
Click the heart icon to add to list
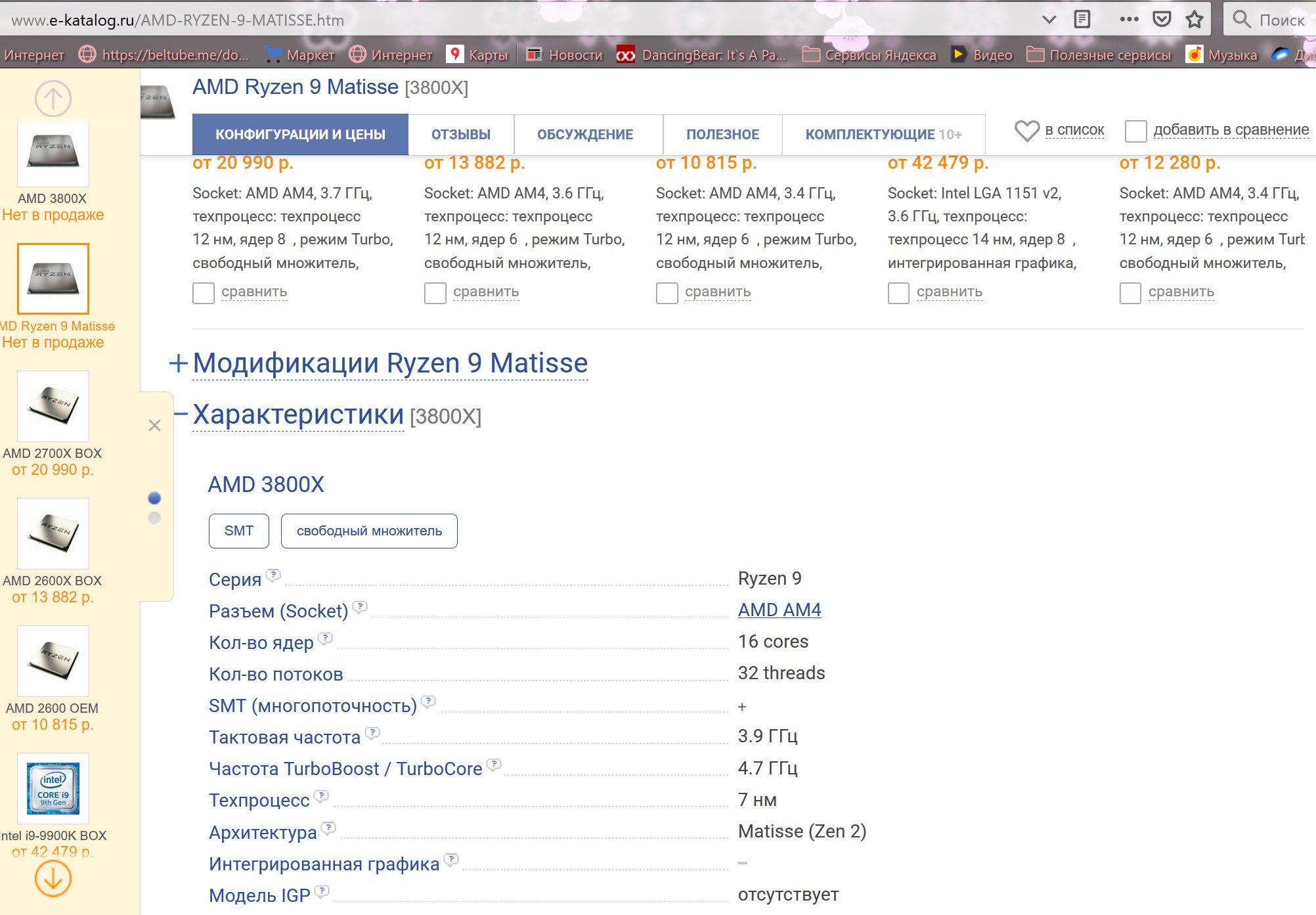pos(1026,131)
